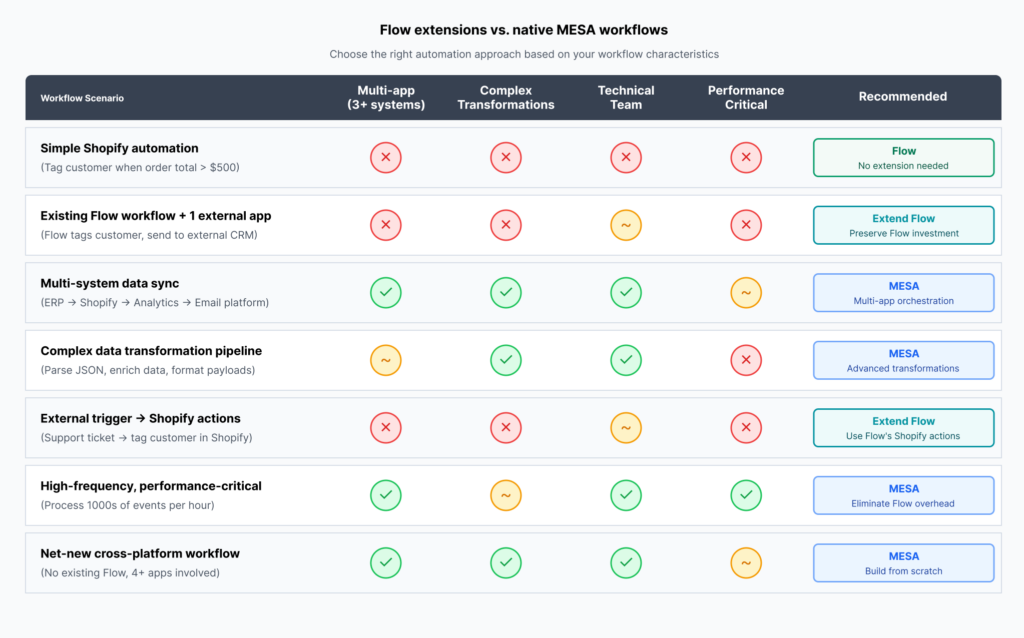This screenshot has height=638, width=1024.
Task: Click the MESA 'Eliminate Flow overhead' button
Action: (903, 495)
